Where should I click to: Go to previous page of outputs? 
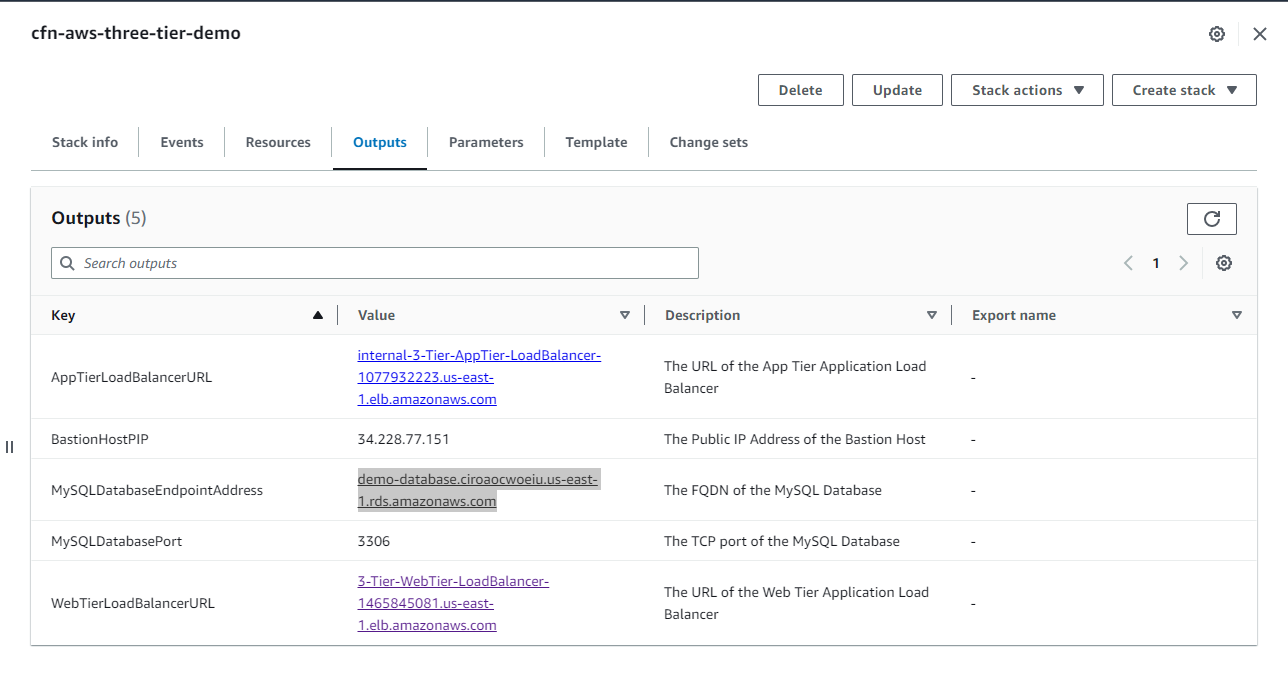[x=1128, y=262]
